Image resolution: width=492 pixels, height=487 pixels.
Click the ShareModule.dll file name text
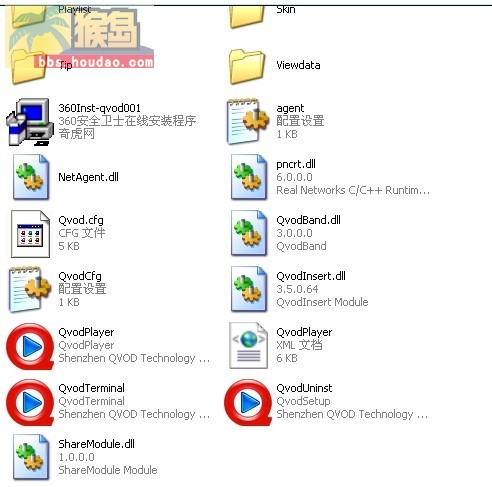click(x=96, y=444)
